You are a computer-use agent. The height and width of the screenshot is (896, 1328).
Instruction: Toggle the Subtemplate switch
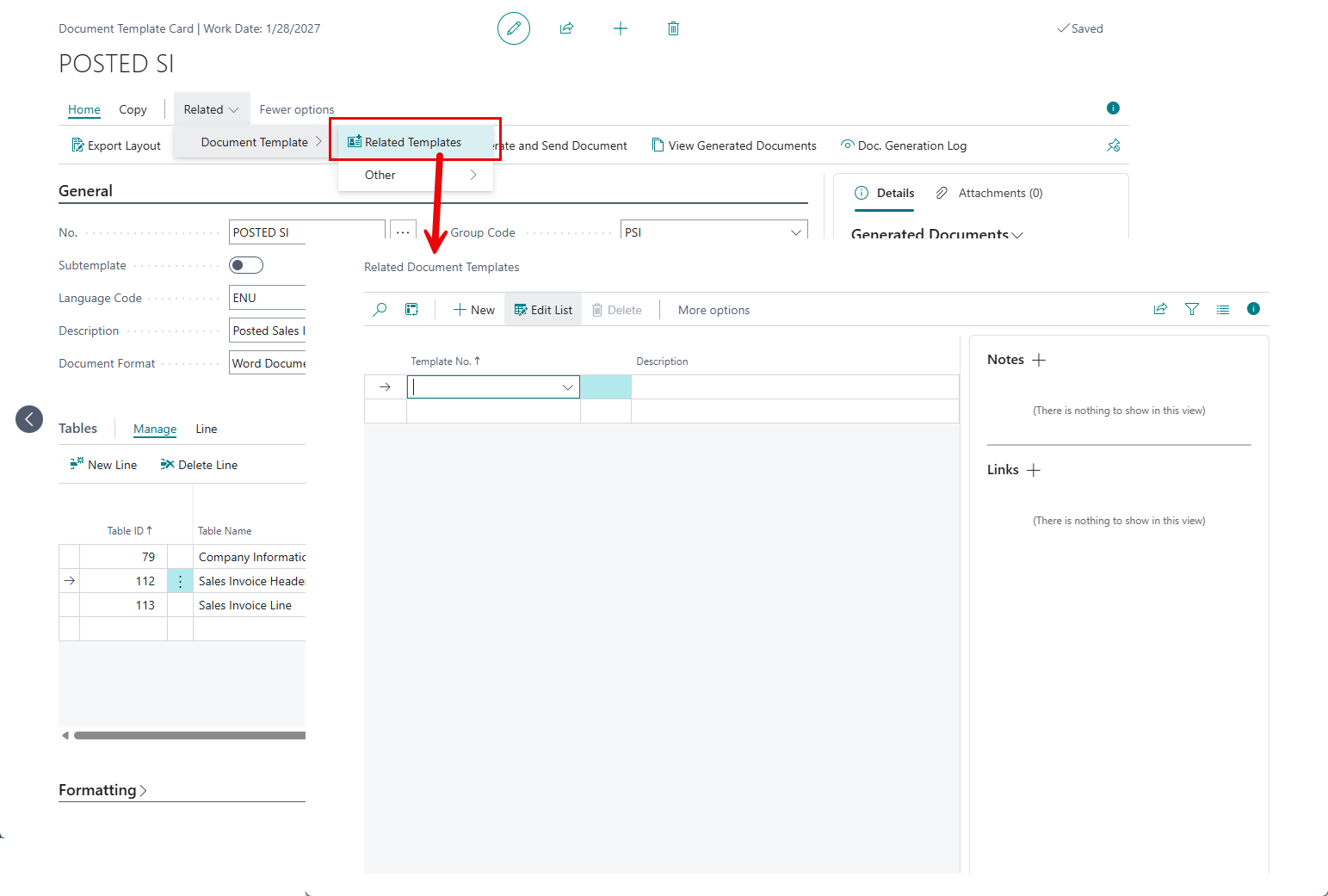click(x=245, y=265)
